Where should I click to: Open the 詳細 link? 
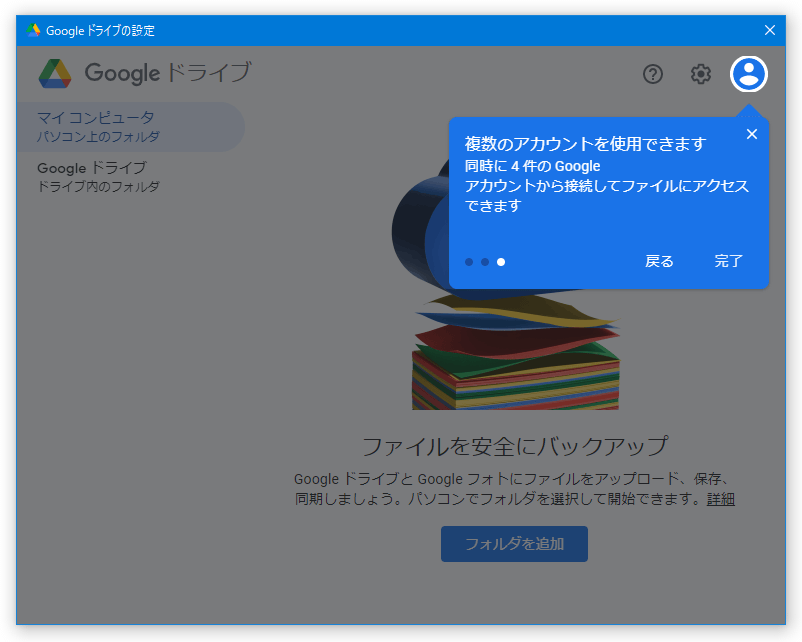721,499
